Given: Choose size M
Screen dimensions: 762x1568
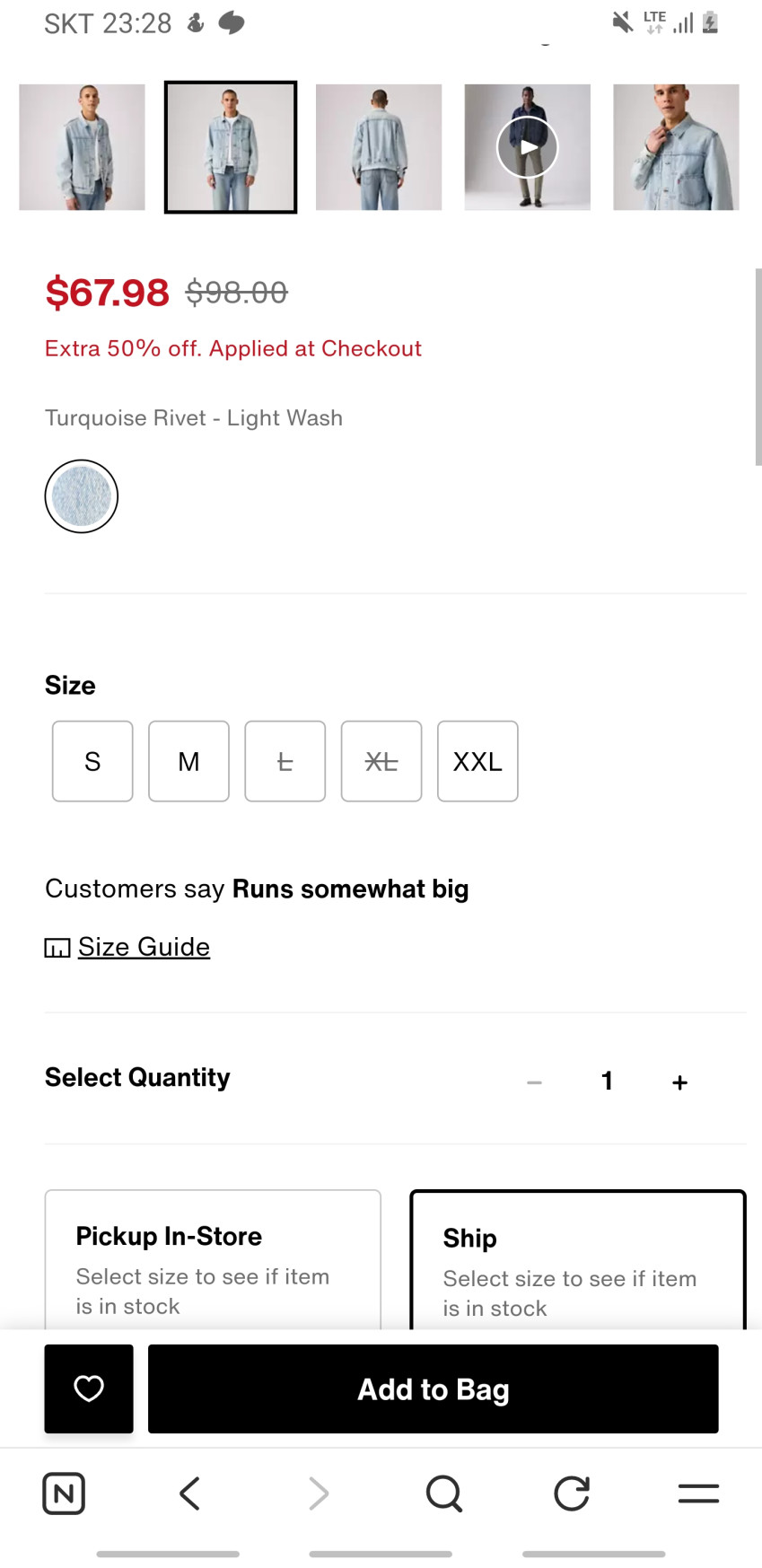Looking at the screenshot, I should click(x=188, y=761).
